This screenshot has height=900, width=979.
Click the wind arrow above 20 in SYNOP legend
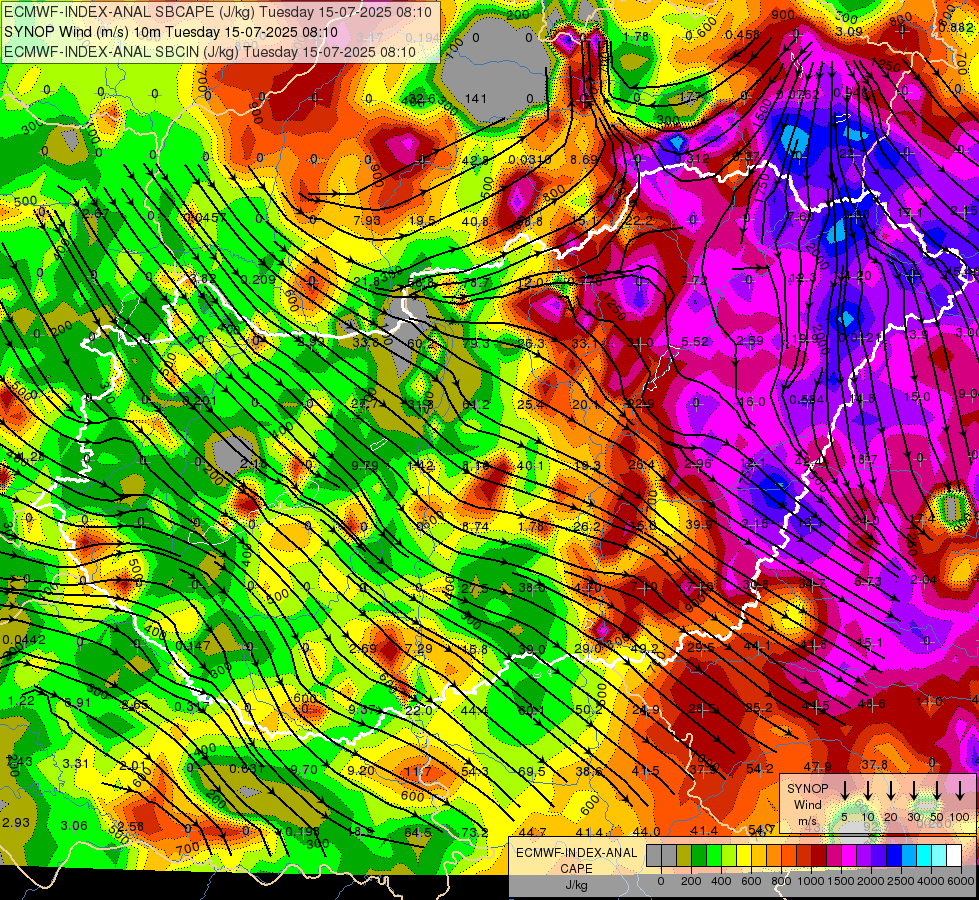(890, 791)
